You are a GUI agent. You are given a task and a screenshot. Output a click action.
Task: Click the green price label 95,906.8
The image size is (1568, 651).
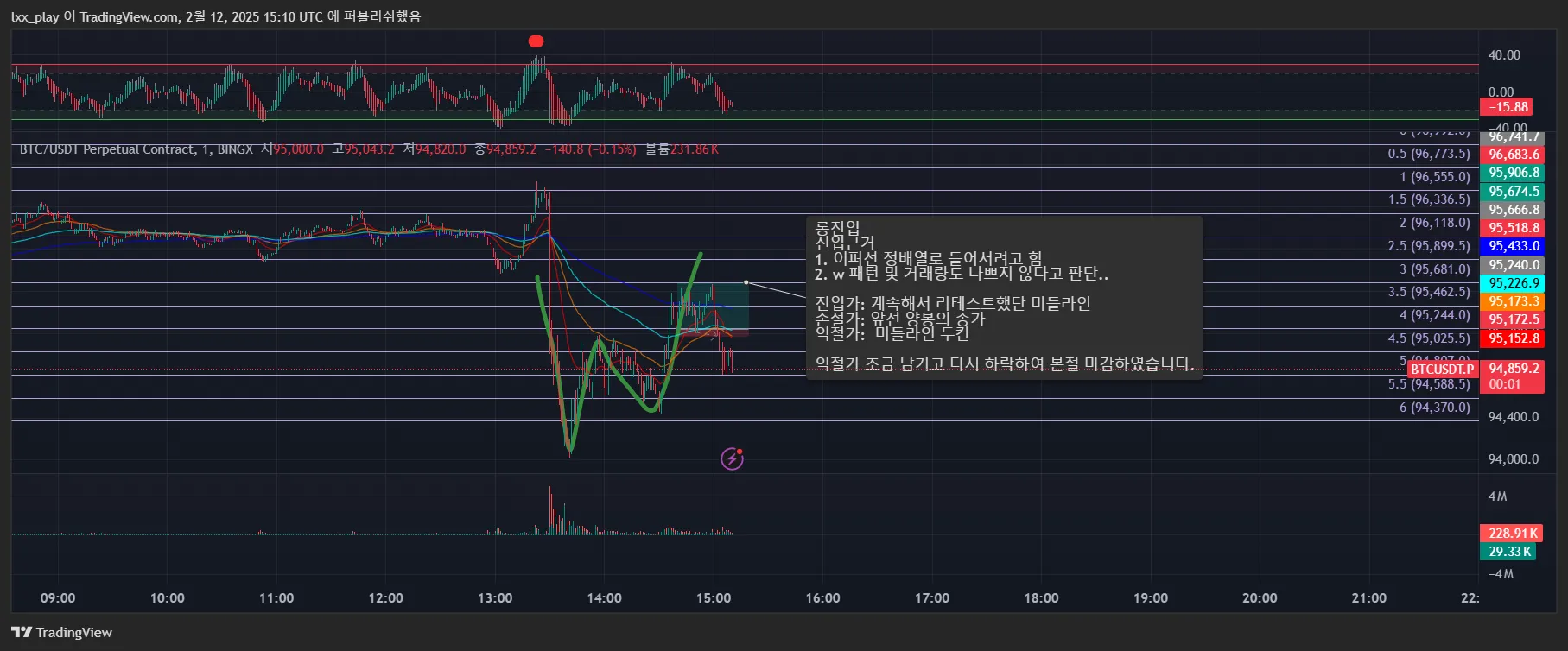click(x=1514, y=173)
